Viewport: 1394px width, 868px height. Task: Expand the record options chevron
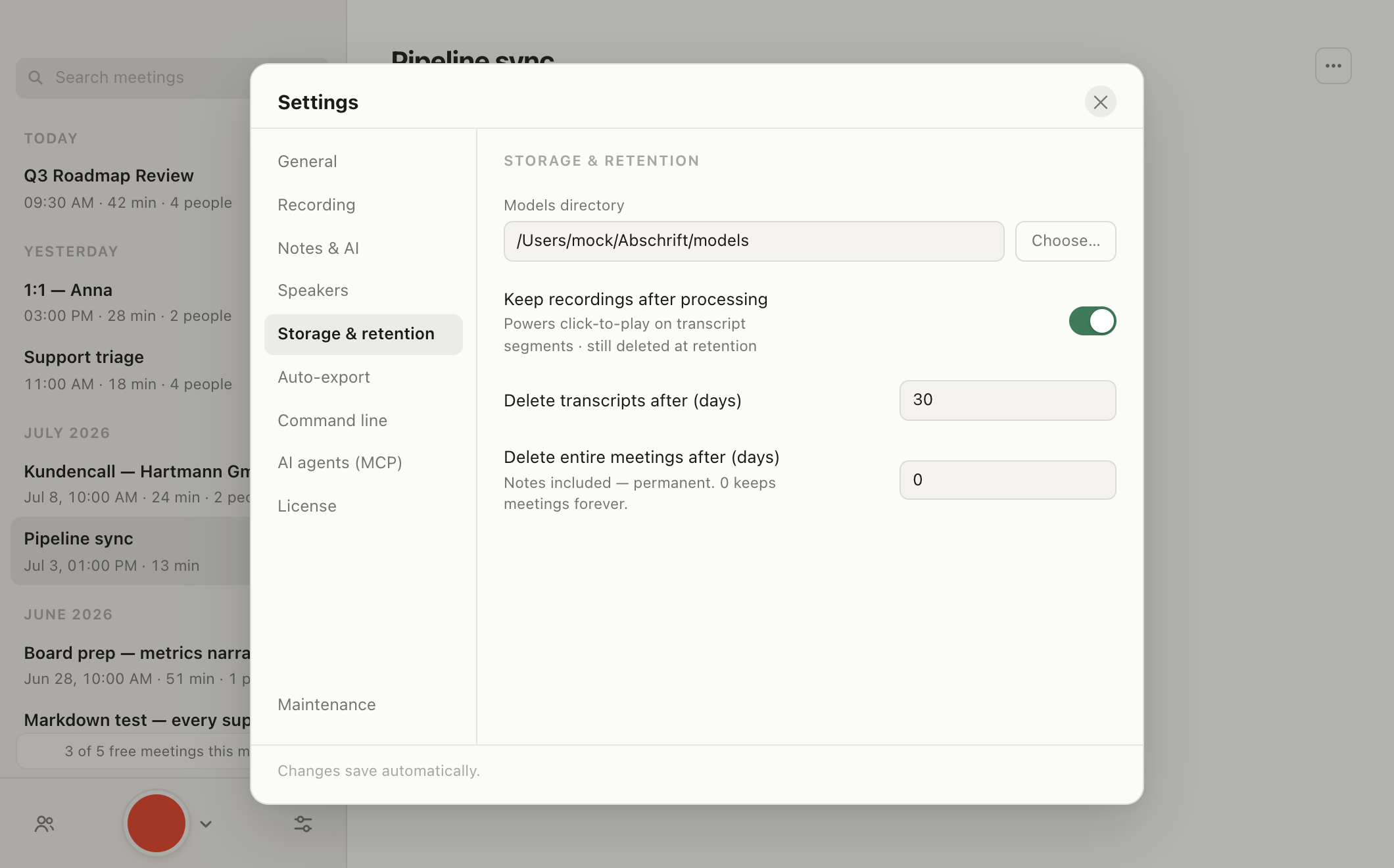pyautogui.click(x=206, y=824)
